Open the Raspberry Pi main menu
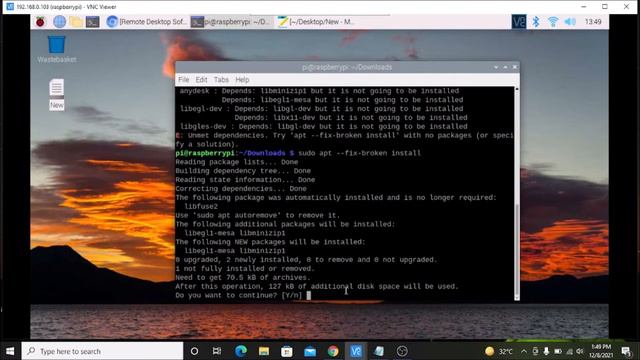 (x=40, y=22)
